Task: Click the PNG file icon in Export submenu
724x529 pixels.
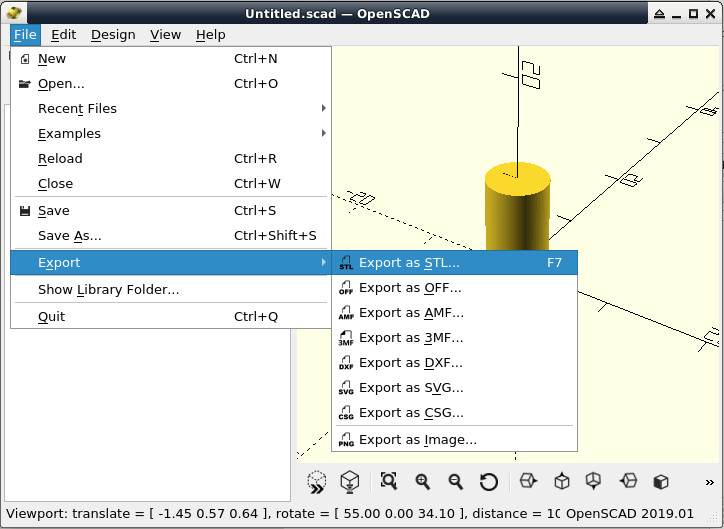Action: tap(346, 439)
